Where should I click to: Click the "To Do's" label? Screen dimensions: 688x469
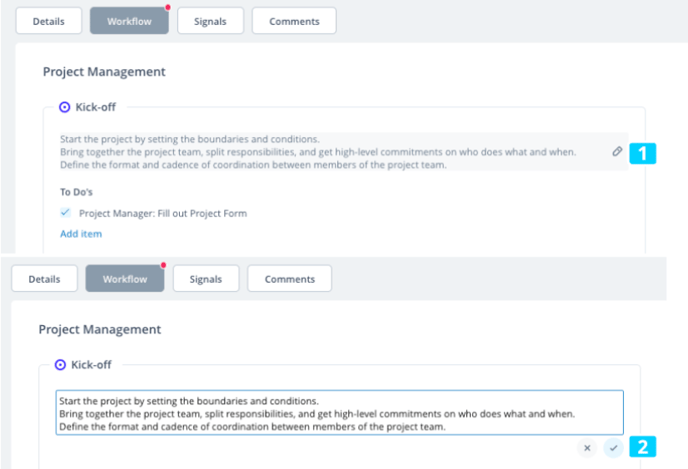76,192
